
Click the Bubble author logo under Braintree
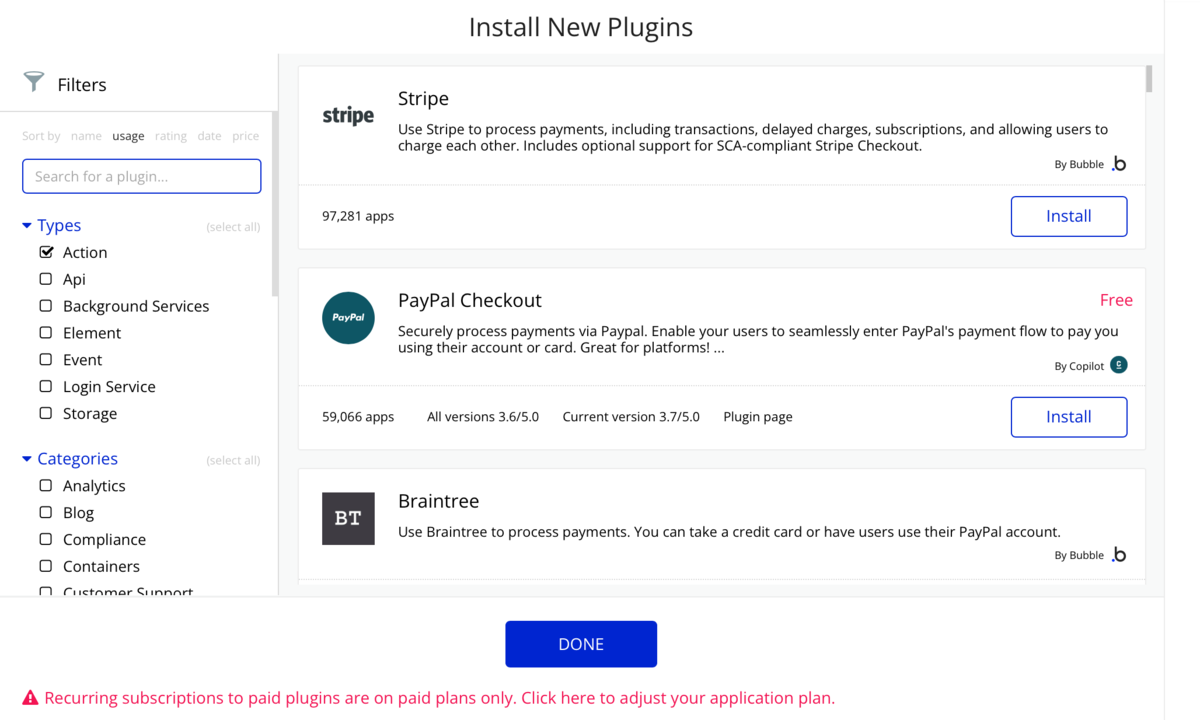click(x=1119, y=555)
